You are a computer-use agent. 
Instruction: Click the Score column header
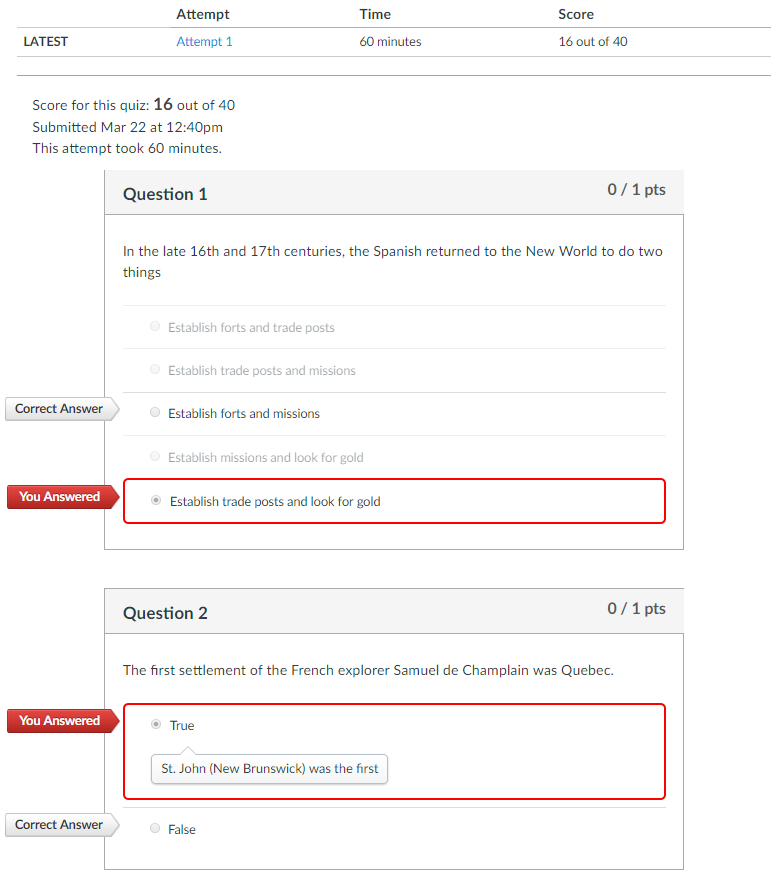[576, 14]
